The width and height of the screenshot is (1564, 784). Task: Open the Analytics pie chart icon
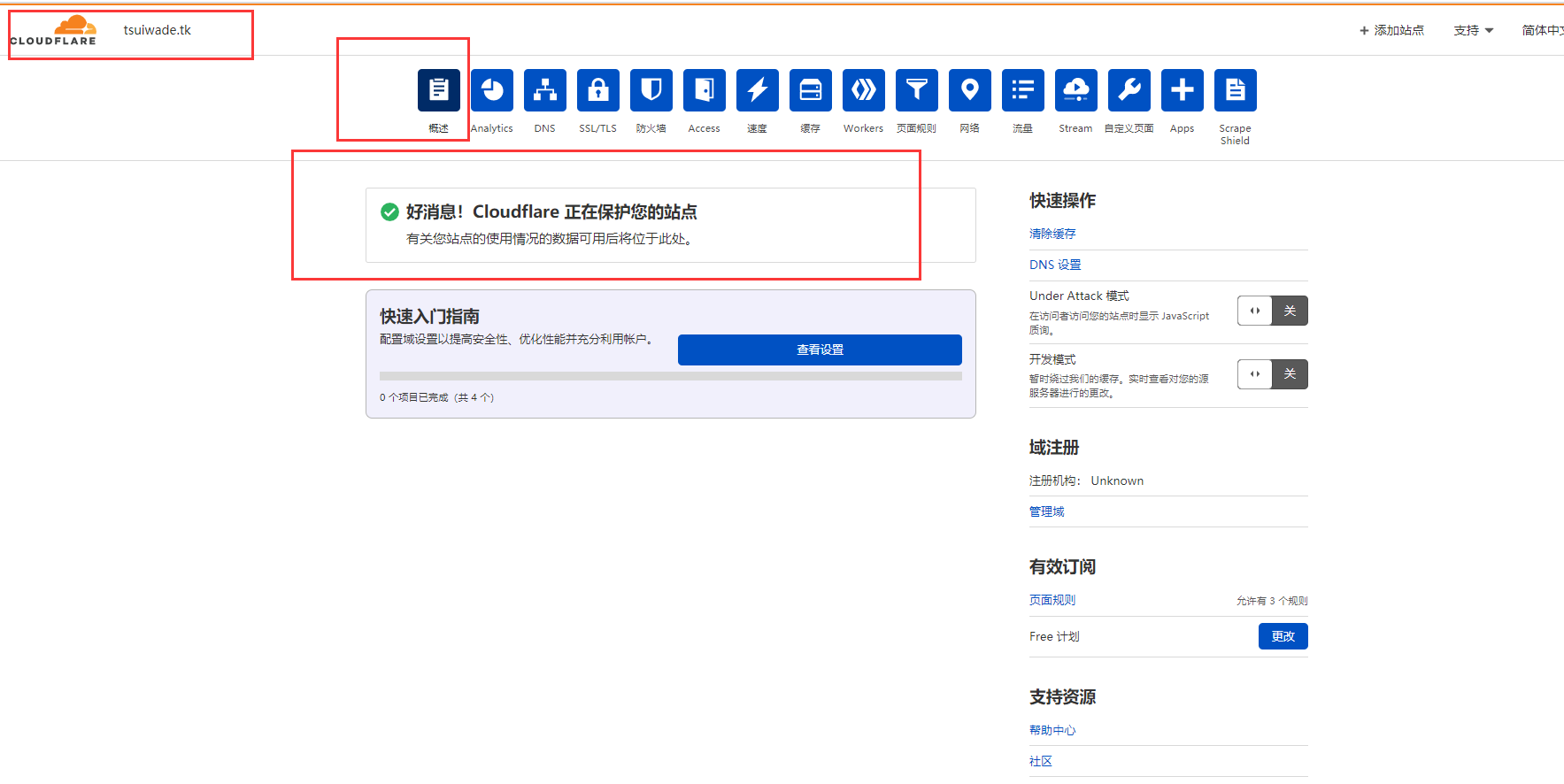pos(492,90)
